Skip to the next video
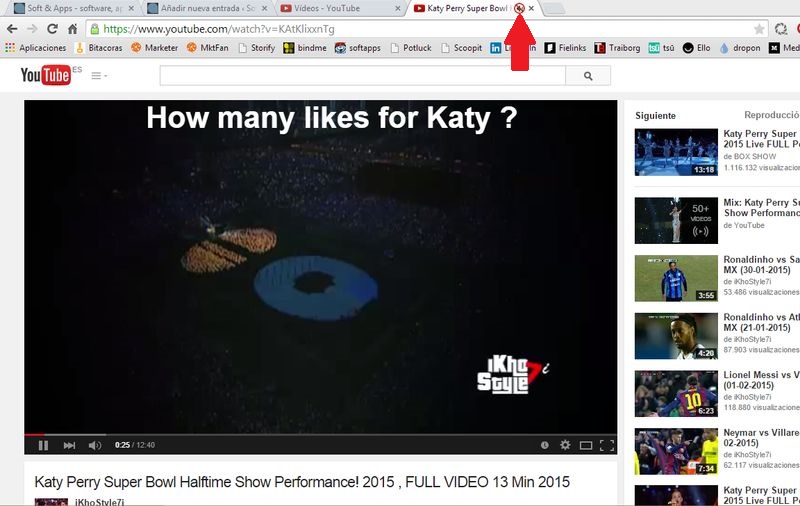Viewport: 800px width, 506px height. pos(69,445)
